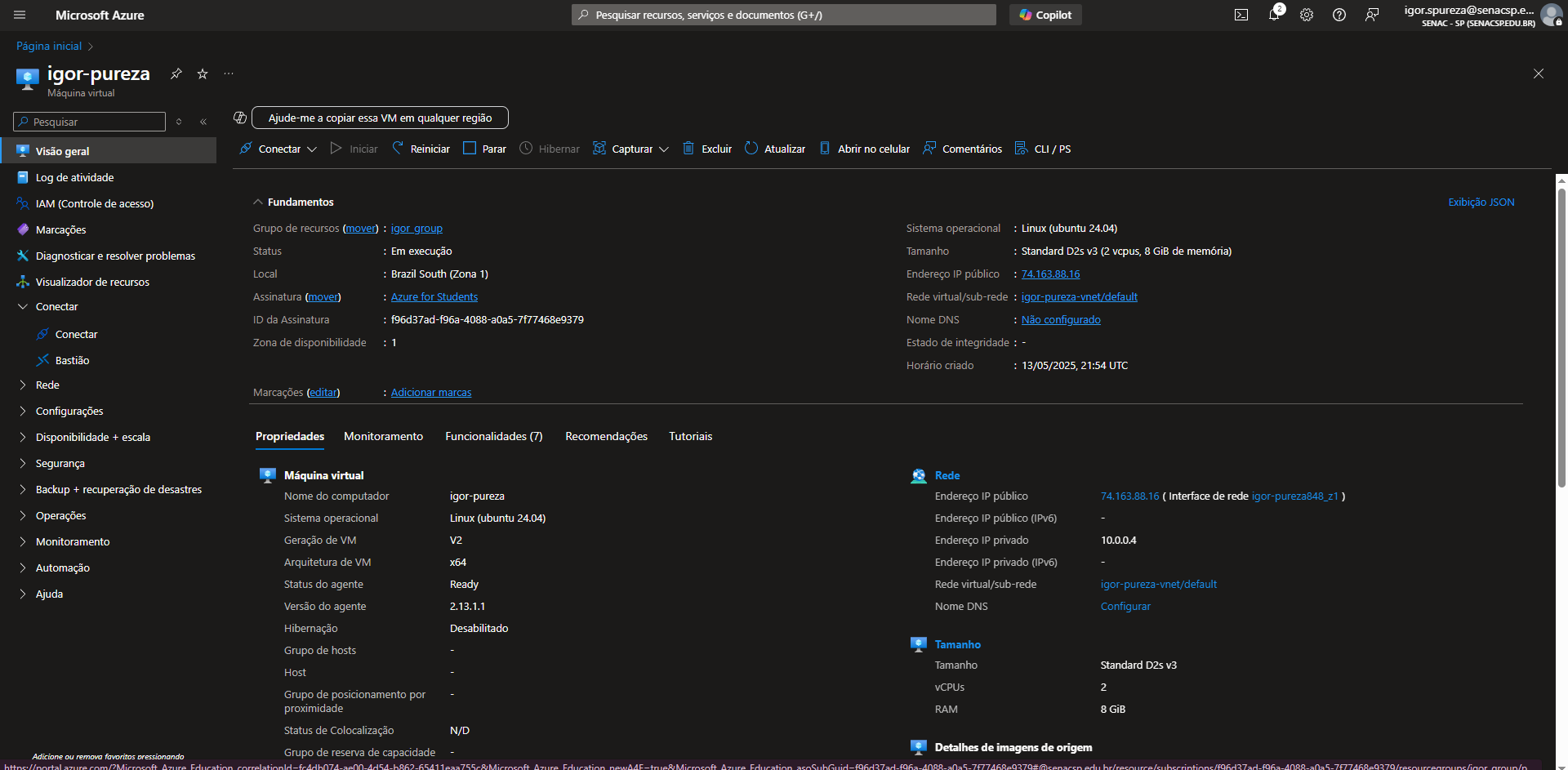
Task: Expand Ajuda in the sidebar
Action: click(23, 594)
